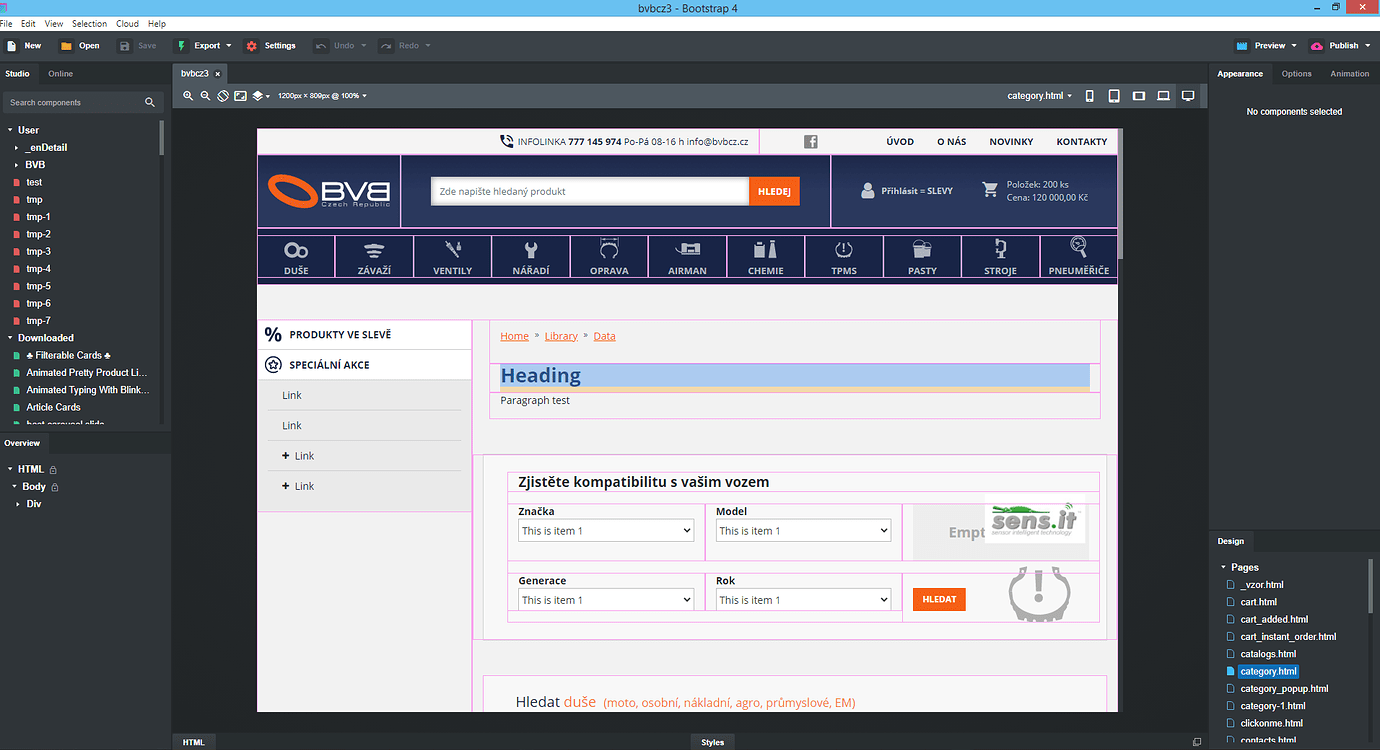Switch to mobile phone preview size

tap(1089, 96)
